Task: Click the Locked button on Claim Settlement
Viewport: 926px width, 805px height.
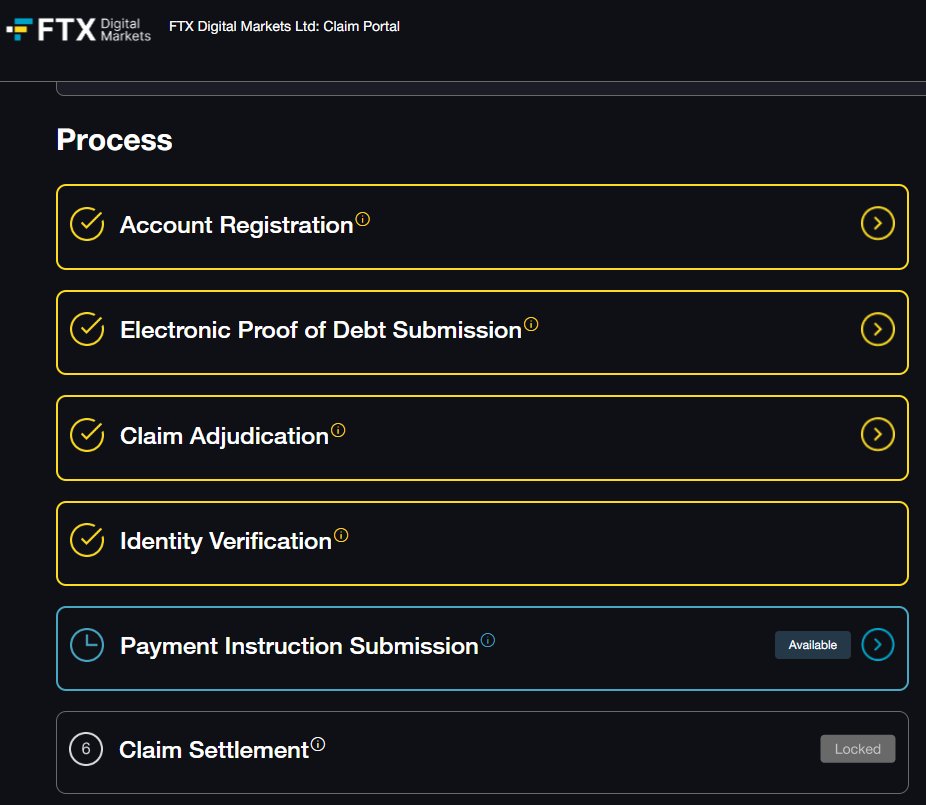Action: (857, 749)
